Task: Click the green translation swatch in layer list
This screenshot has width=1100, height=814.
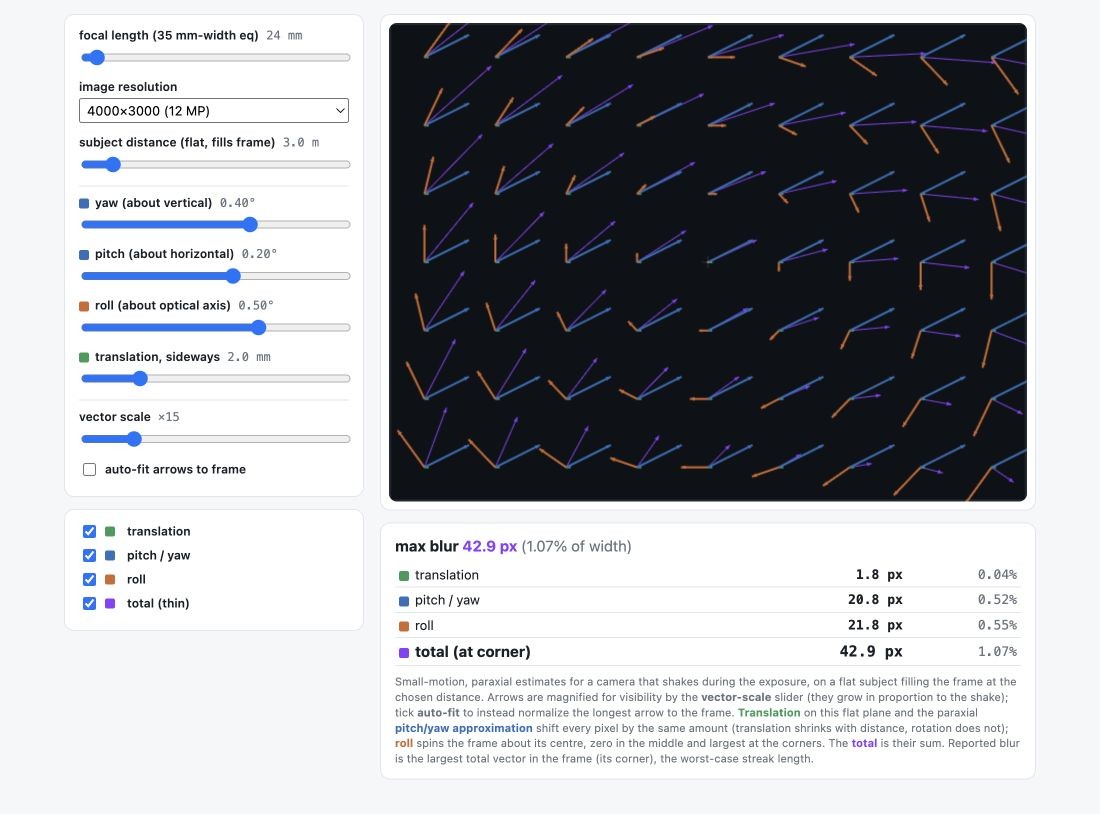Action: pyautogui.click(x=110, y=531)
